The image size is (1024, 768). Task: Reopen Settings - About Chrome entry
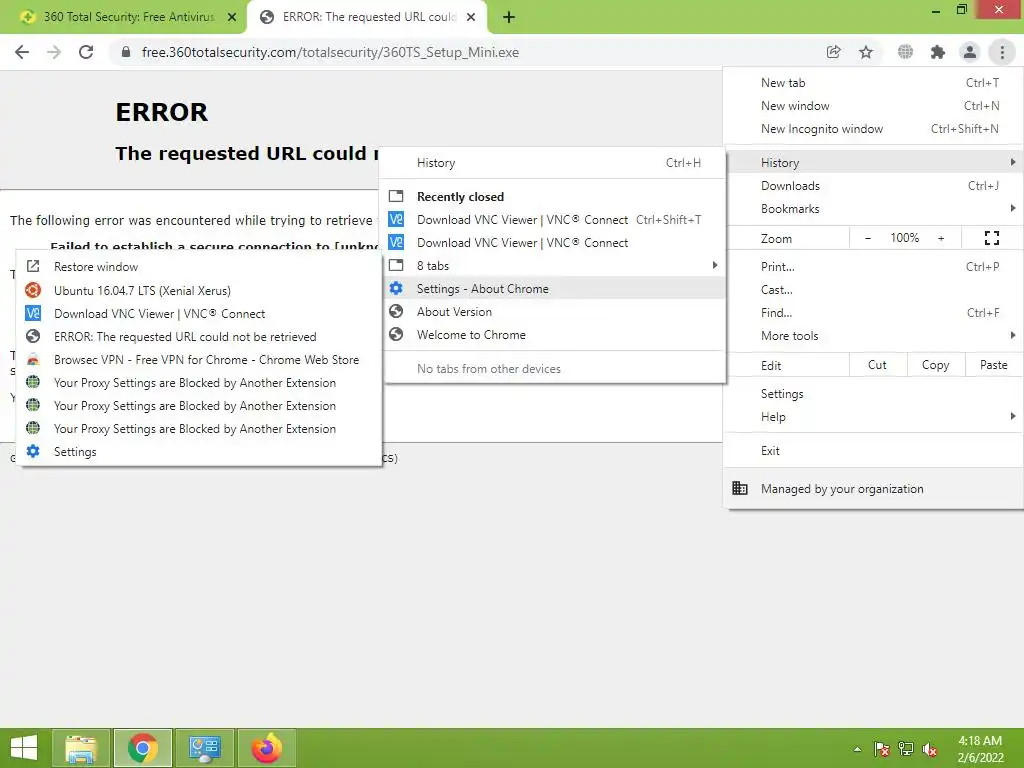pos(552,289)
